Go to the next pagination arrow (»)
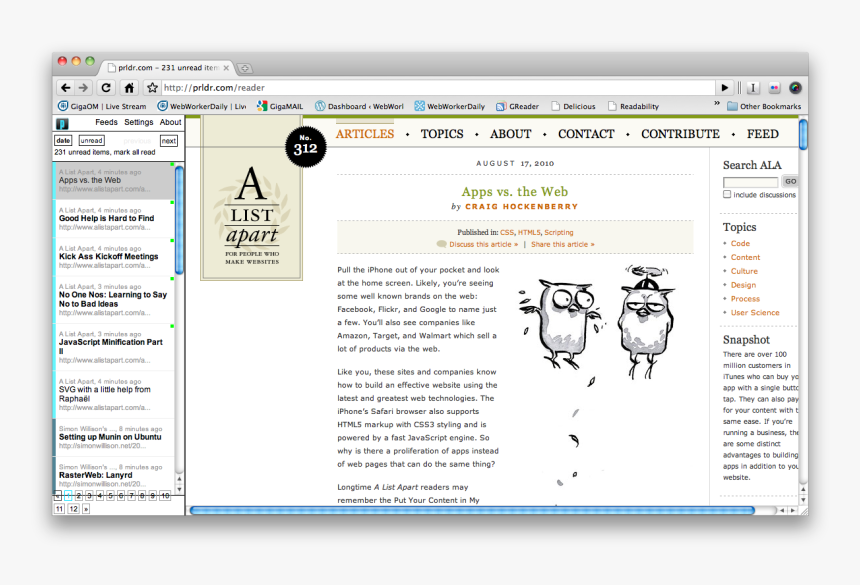Screen dimensions: 860x585 click(x=86, y=508)
